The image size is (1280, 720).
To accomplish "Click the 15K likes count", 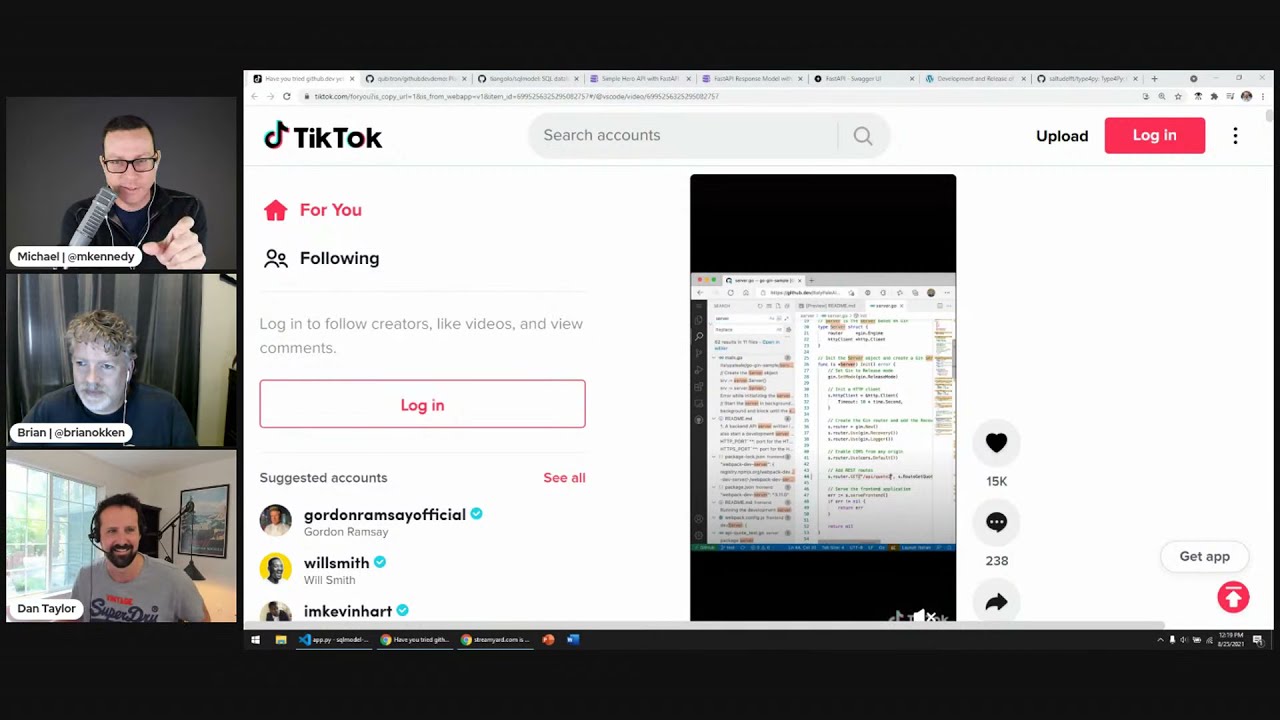I will pos(996,482).
